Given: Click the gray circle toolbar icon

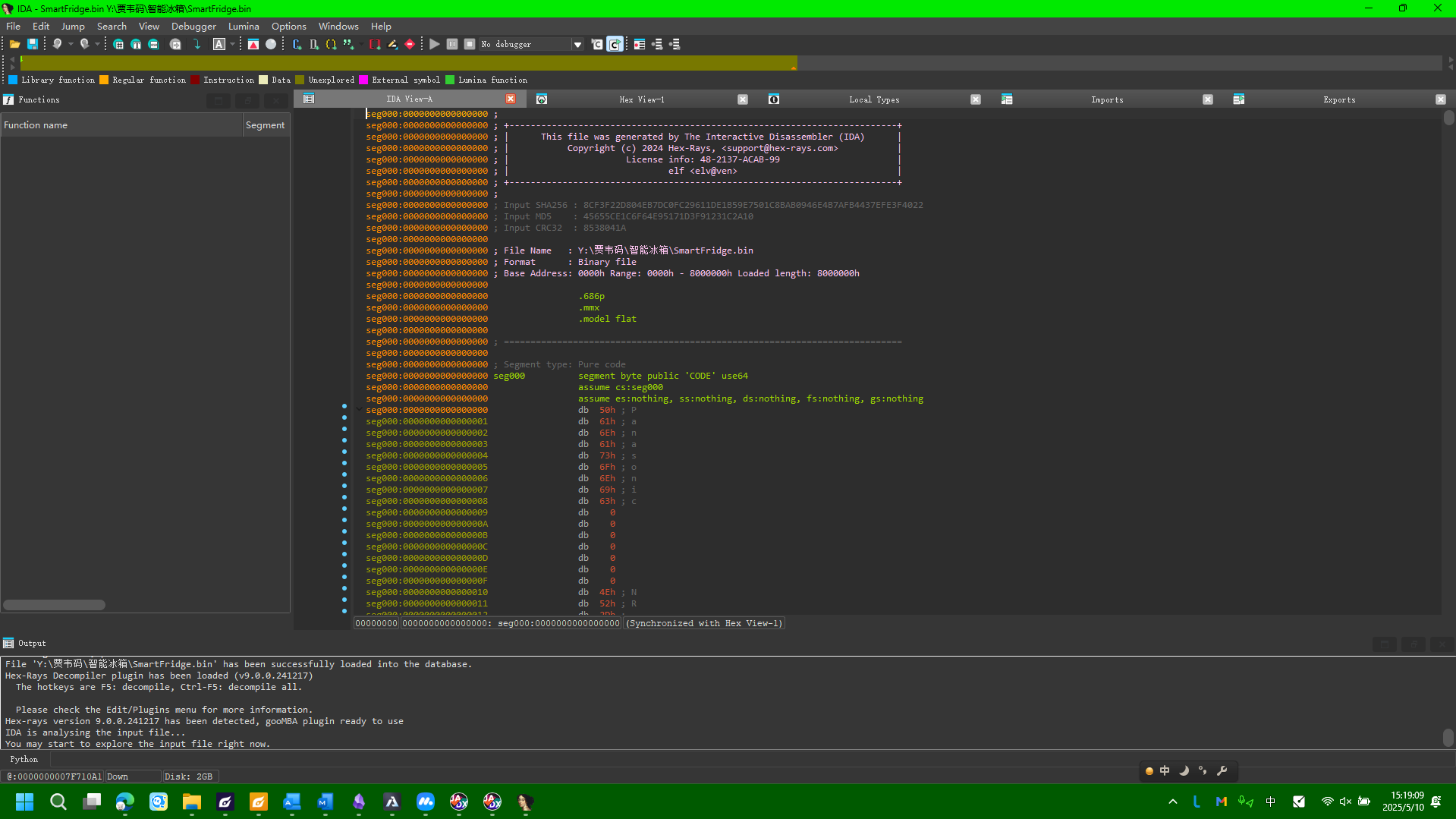Looking at the screenshot, I should 271,44.
